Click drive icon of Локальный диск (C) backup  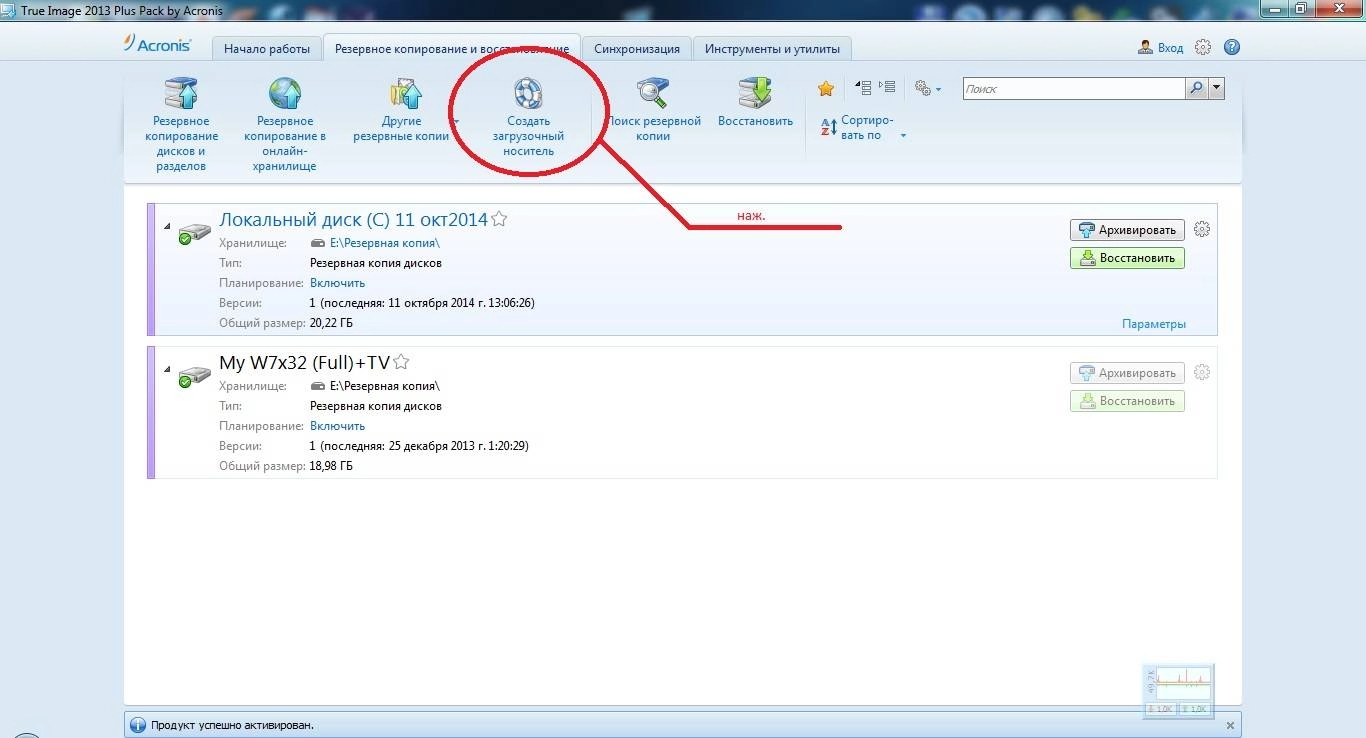click(x=194, y=234)
